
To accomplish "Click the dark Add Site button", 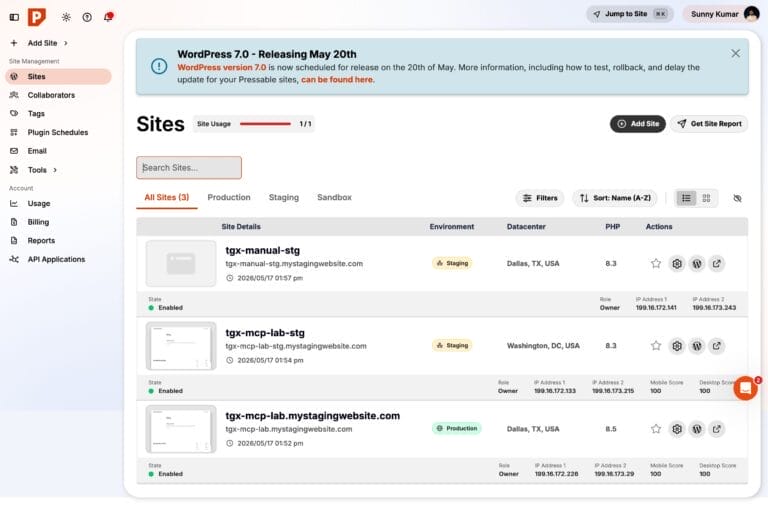I will 638,124.
